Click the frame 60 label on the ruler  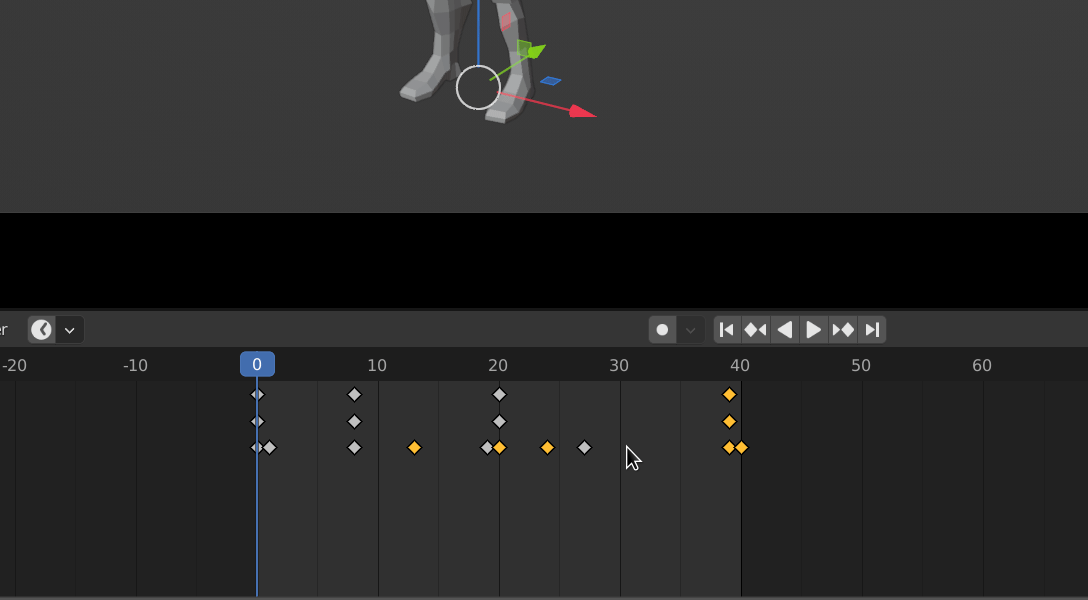[x=982, y=366]
